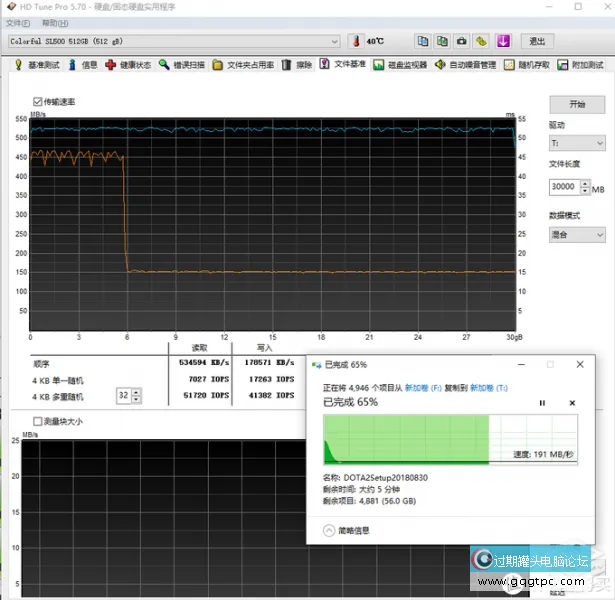Cancel the file copy with X icon
The image size is (615, 600).
click(x=572, y=402)
